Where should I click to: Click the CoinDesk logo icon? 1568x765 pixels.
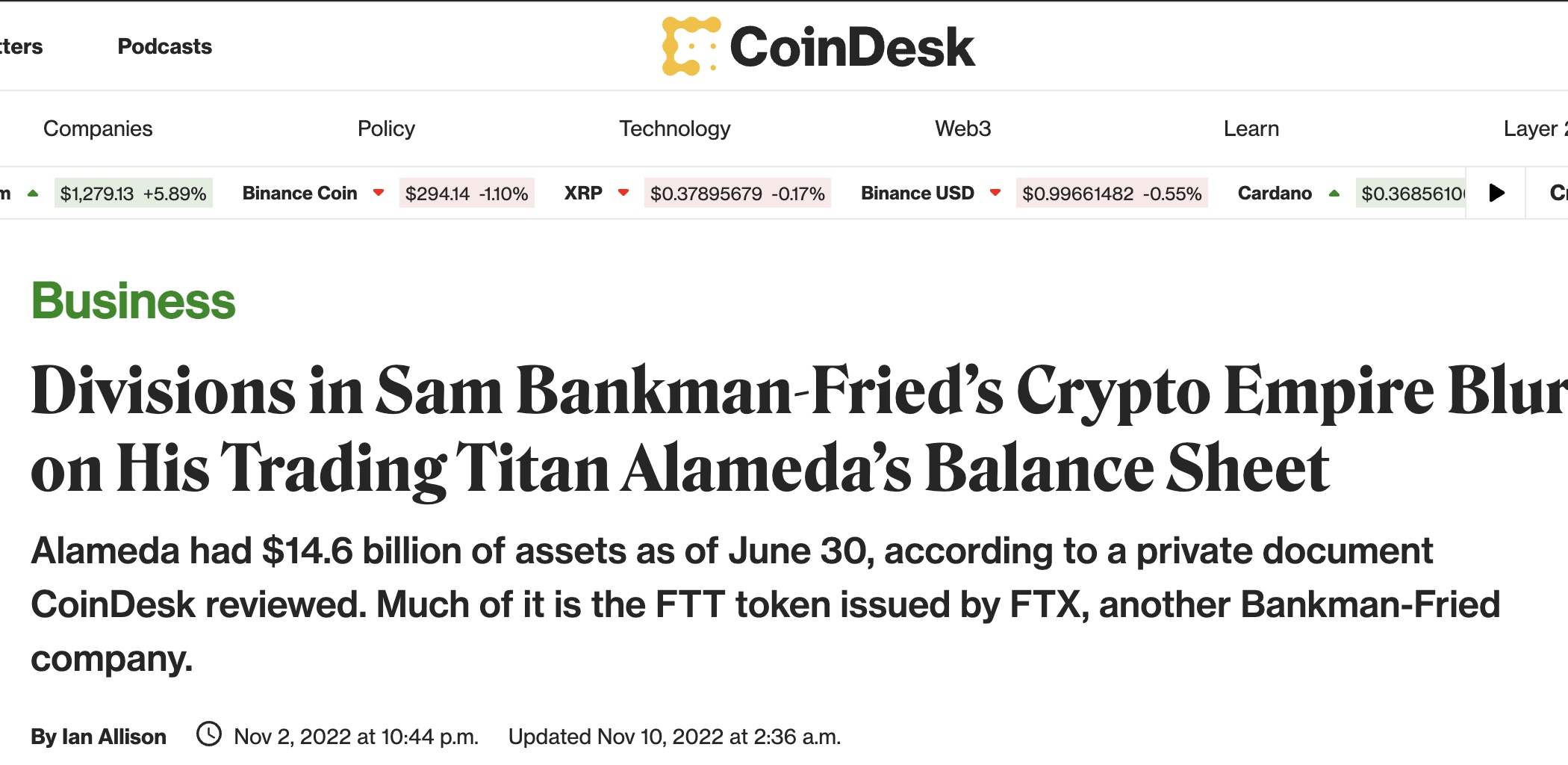click(691, 46)
